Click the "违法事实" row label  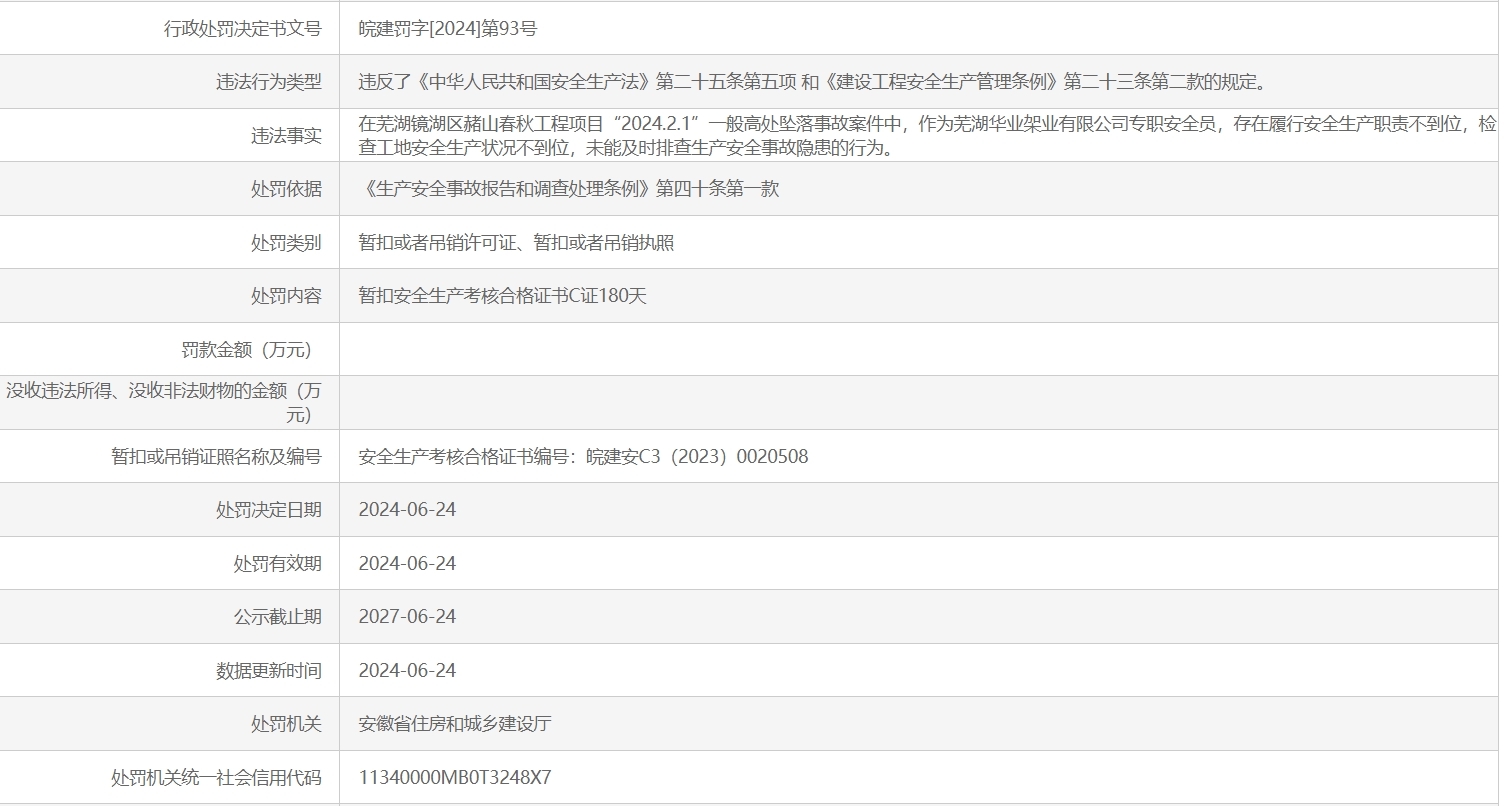pyautogui.click(x=287, y=136)
